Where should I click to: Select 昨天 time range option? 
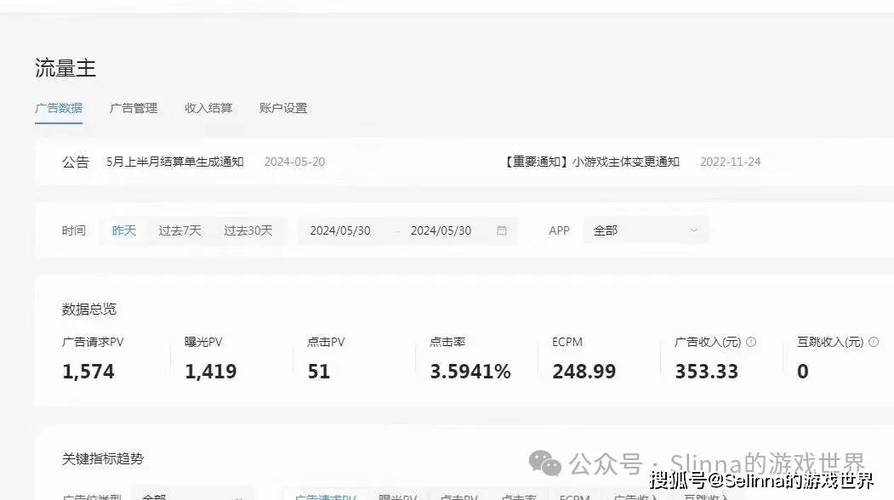[x=124, y=231]
